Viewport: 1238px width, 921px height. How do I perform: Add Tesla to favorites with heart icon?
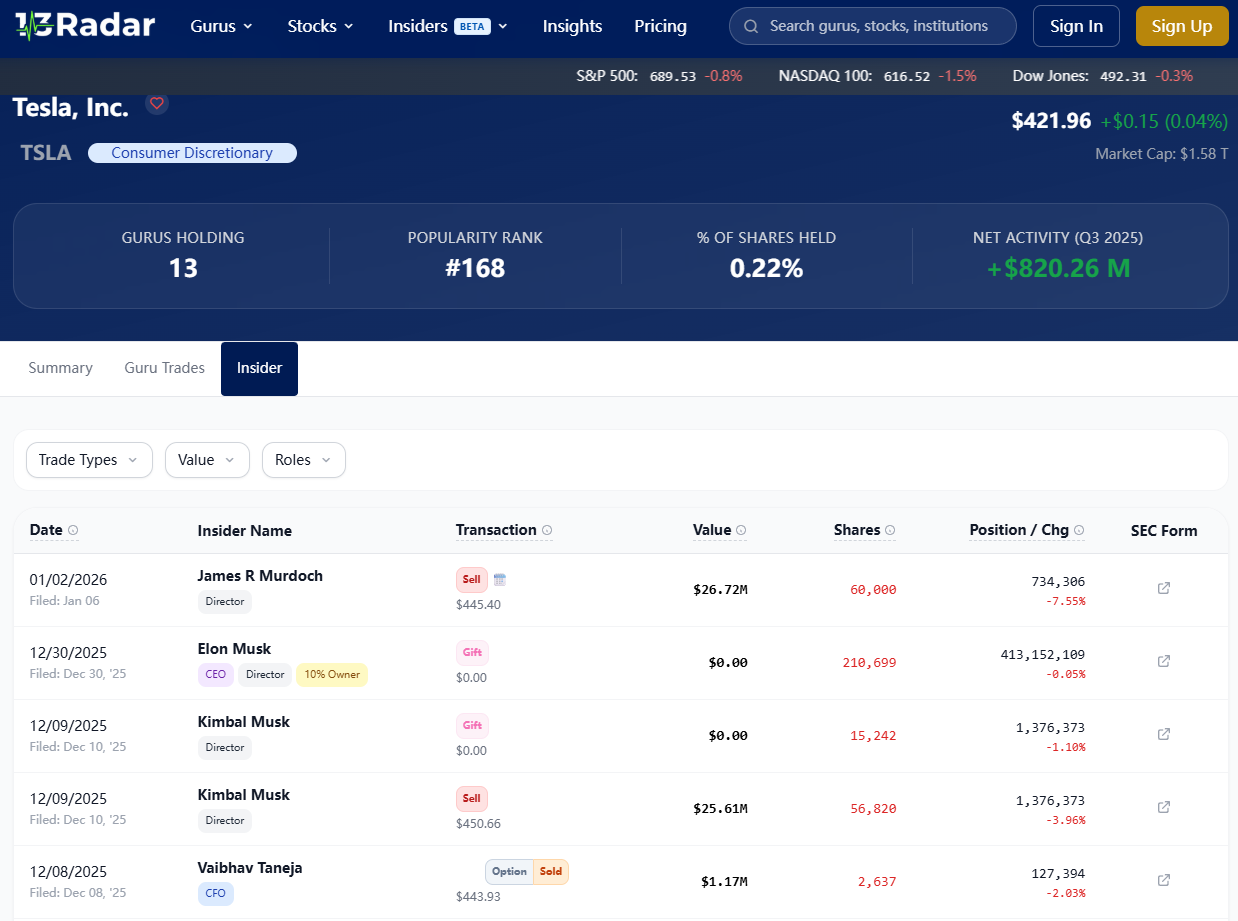click(156, 103)
